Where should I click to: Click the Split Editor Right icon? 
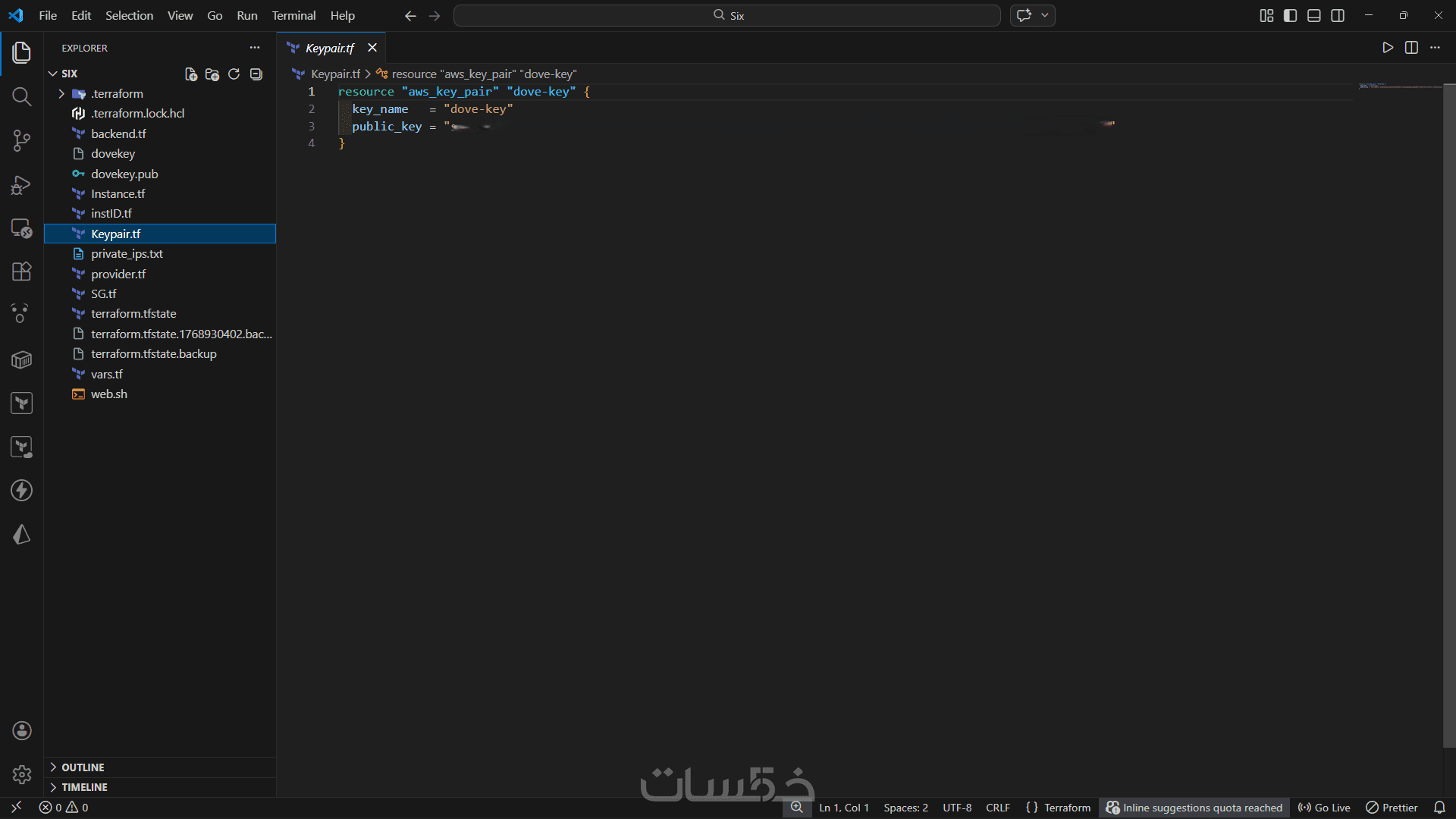tap(1411, 48)
